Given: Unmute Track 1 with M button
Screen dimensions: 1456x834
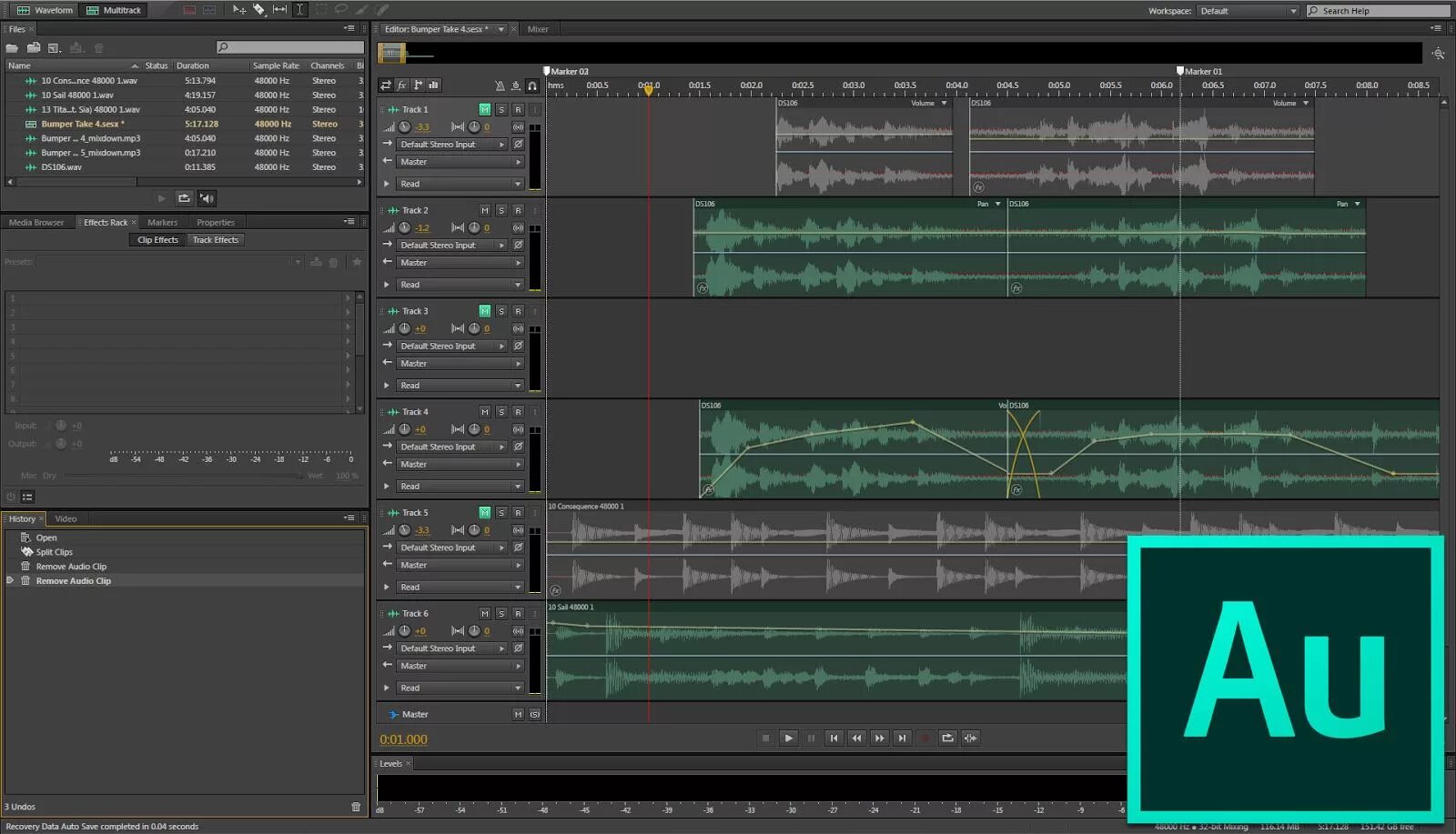Looking at the screenshot, I should 484,109.
